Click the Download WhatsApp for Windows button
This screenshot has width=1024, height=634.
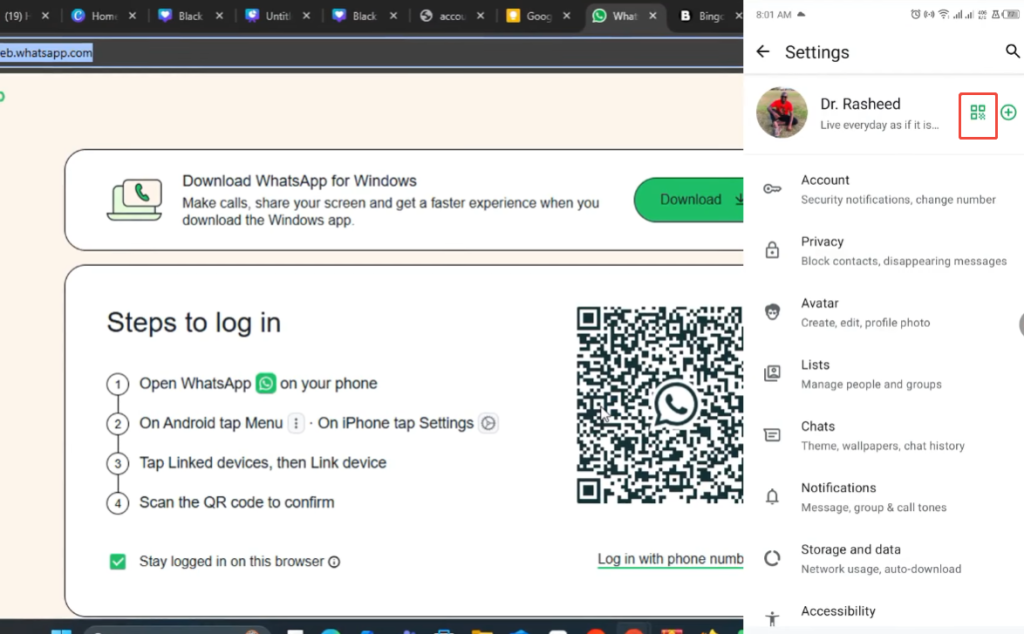click(x=689, y=200)
